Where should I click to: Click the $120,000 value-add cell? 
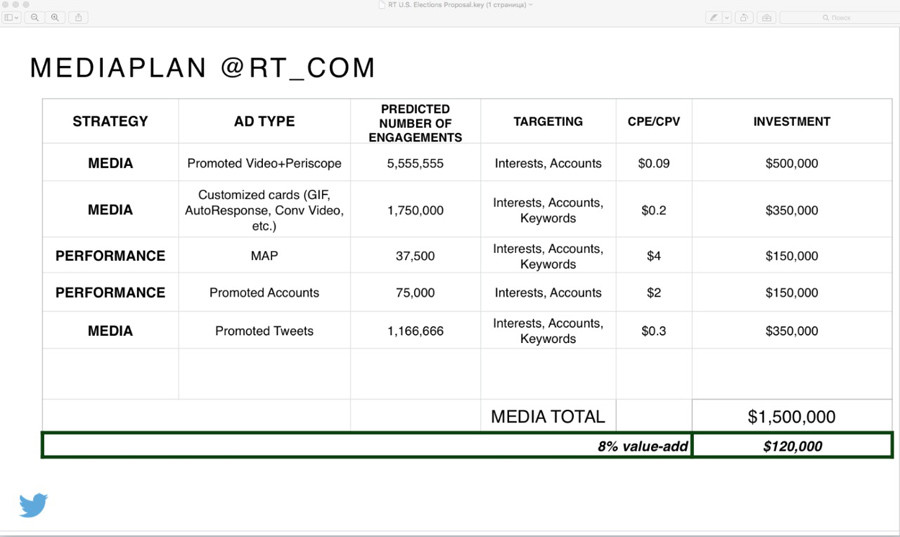point(792,446)
